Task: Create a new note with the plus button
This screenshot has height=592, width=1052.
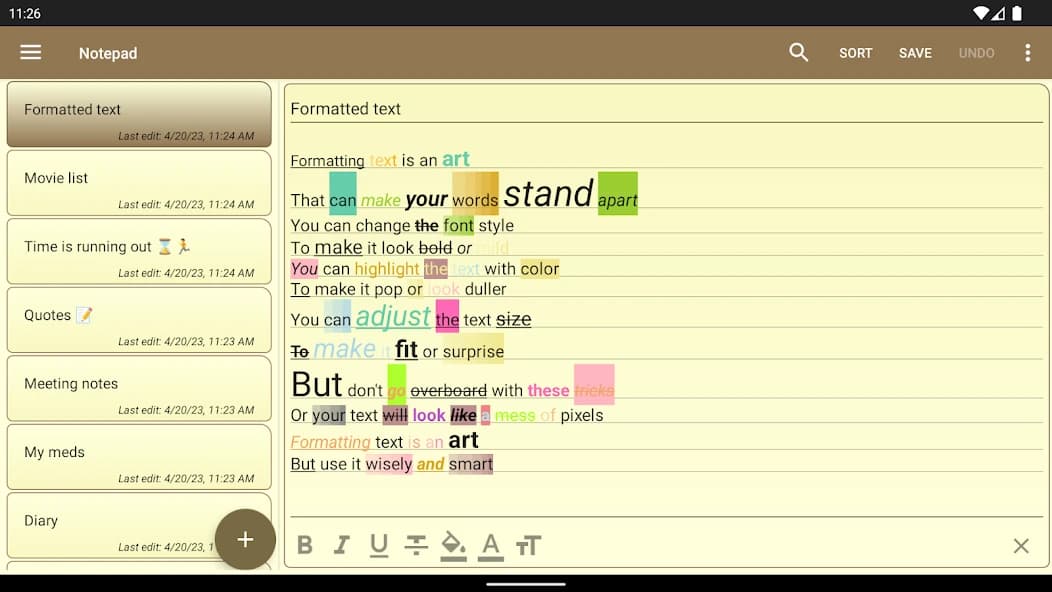Action: (245, 539)
